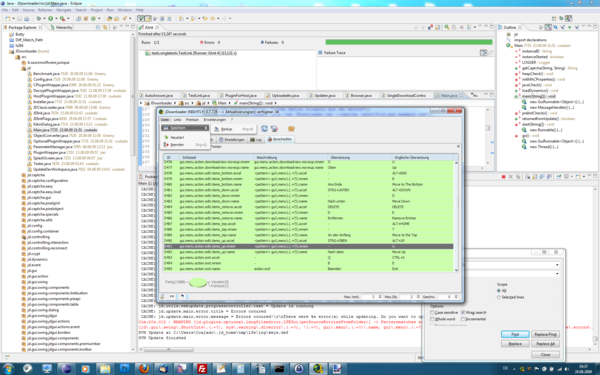Open the Main.java tab in editor

tap(448, 95)
